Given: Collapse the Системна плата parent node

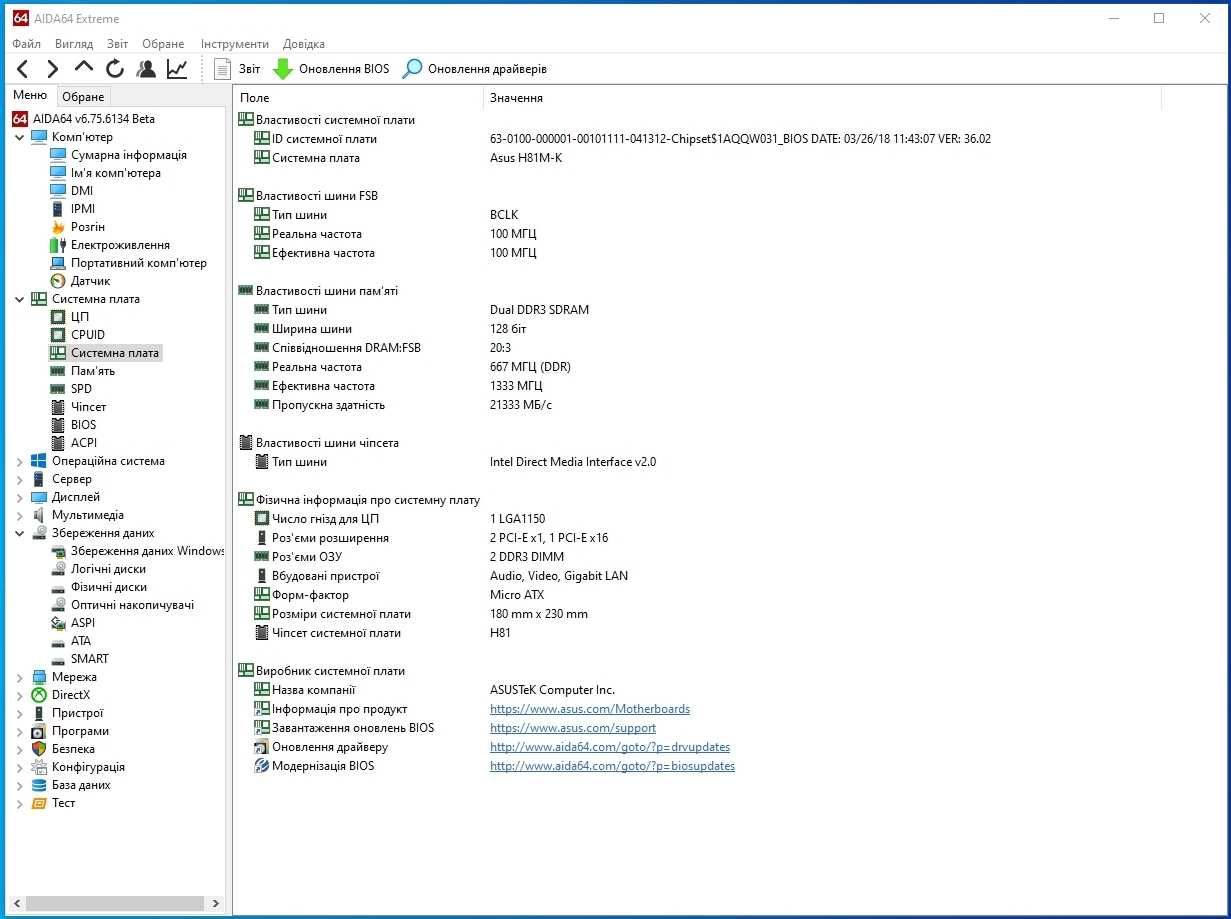Looking at the screenshot, I should tap(20, 299).
